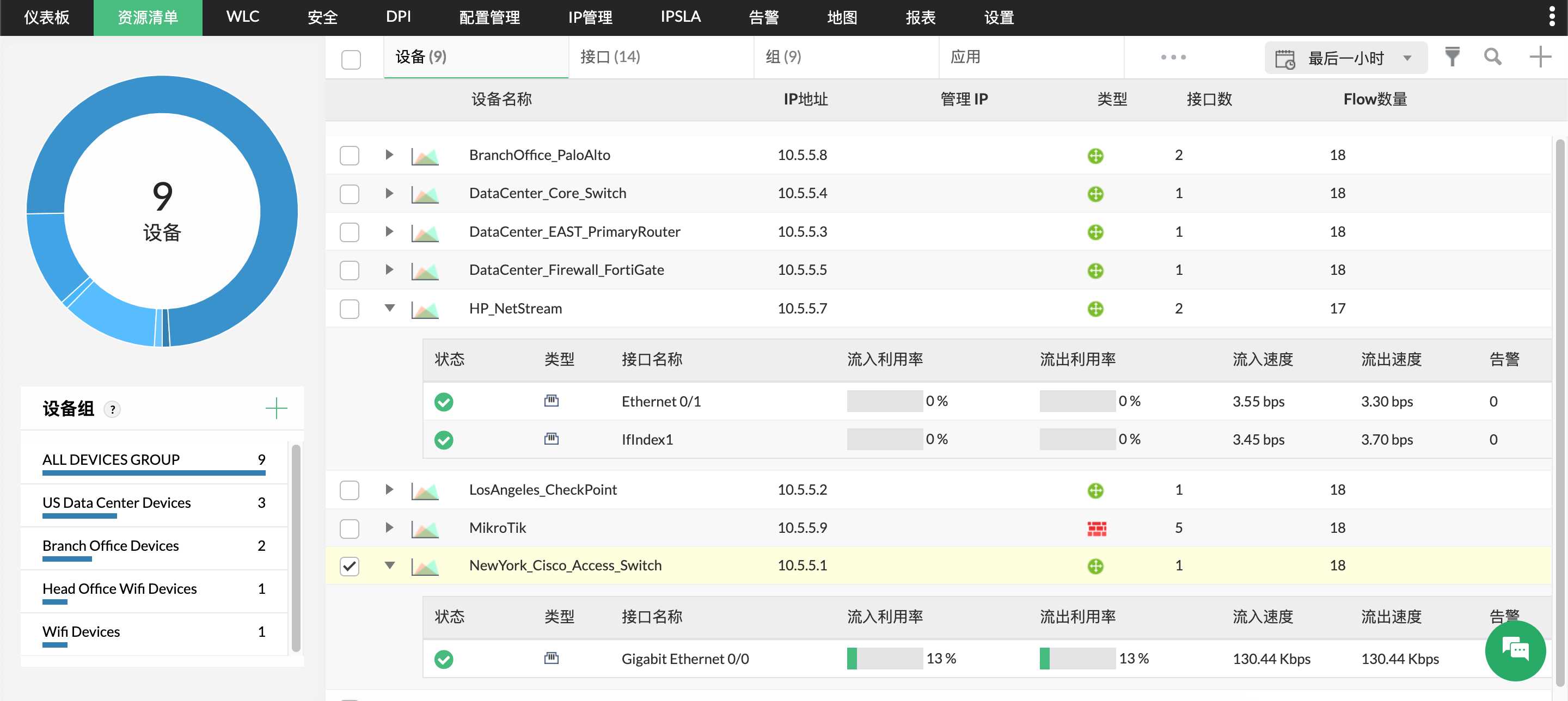
Task: Open traffic graph icon for HP_NetStream
Action: click(x=425, y=309)
